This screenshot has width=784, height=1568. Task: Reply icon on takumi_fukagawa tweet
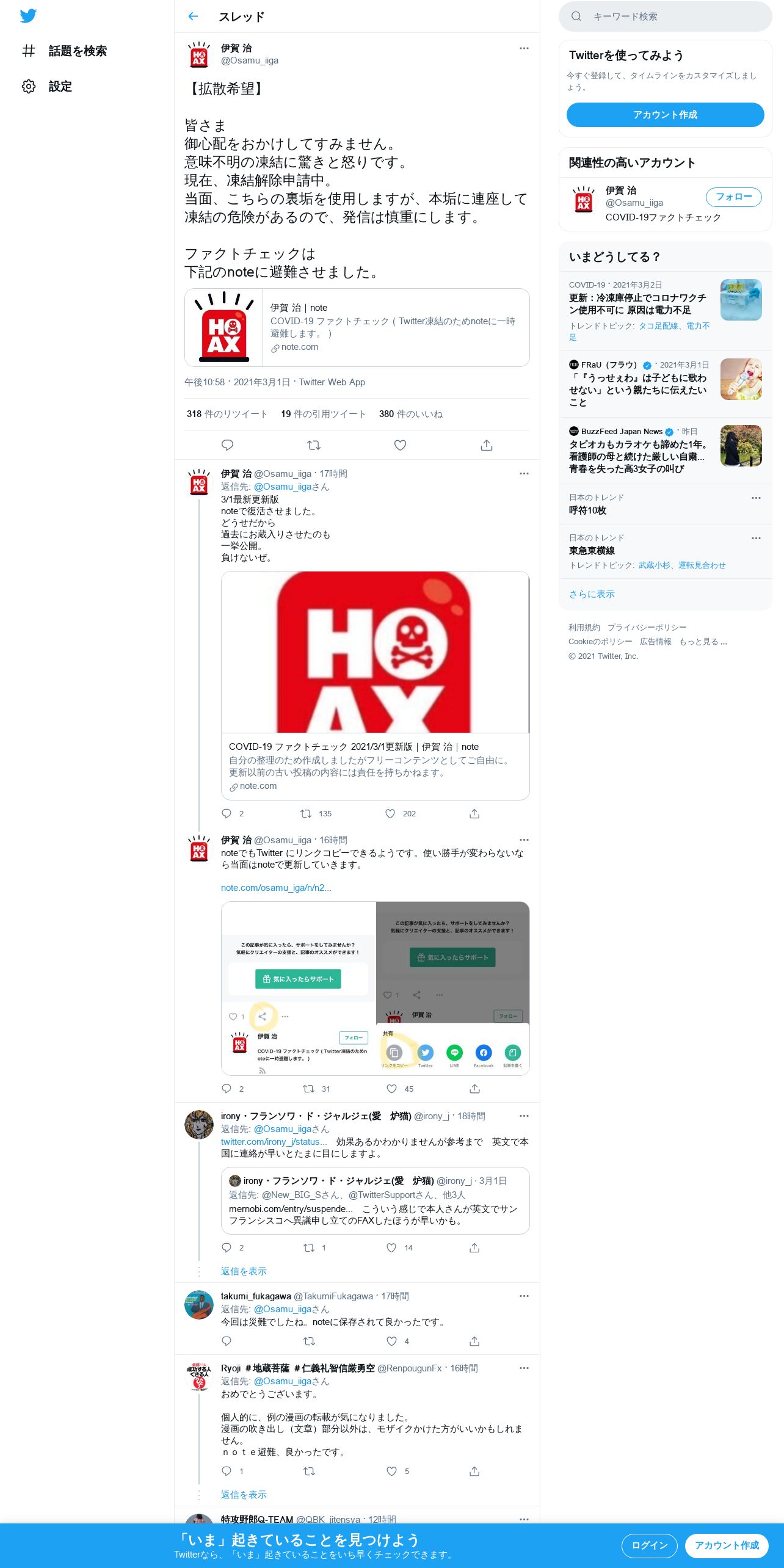[227, 1341]
